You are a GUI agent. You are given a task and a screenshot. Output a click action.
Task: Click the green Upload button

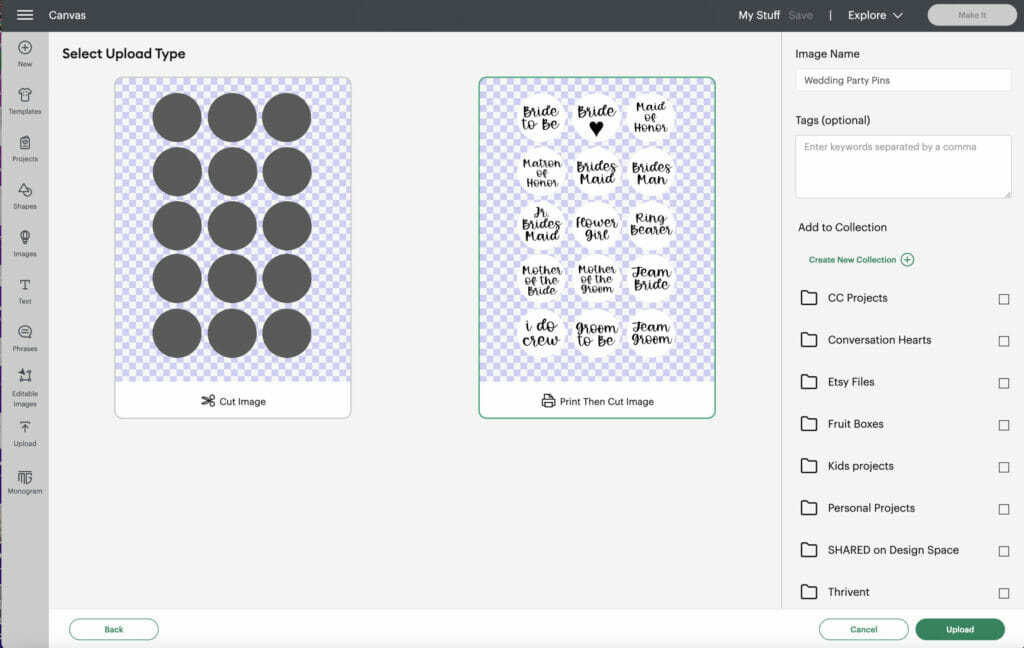click(x=960, y=629)
